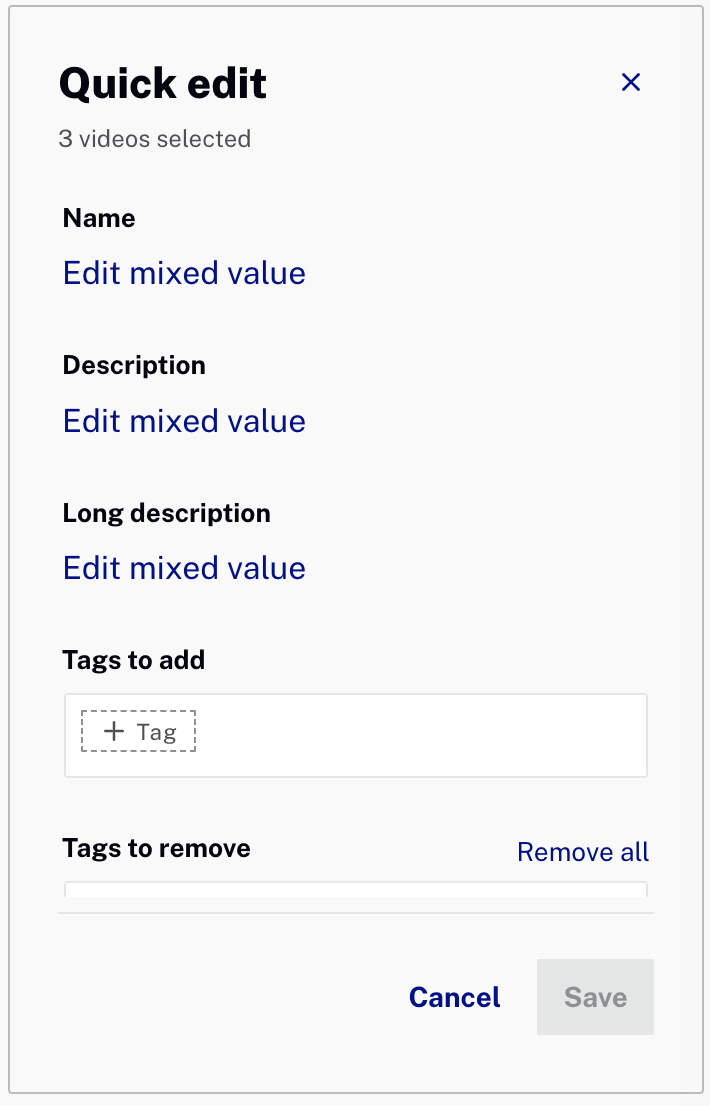Click the Description field label
Viewport: 710px width, 1106px height.
click(134, 365)
